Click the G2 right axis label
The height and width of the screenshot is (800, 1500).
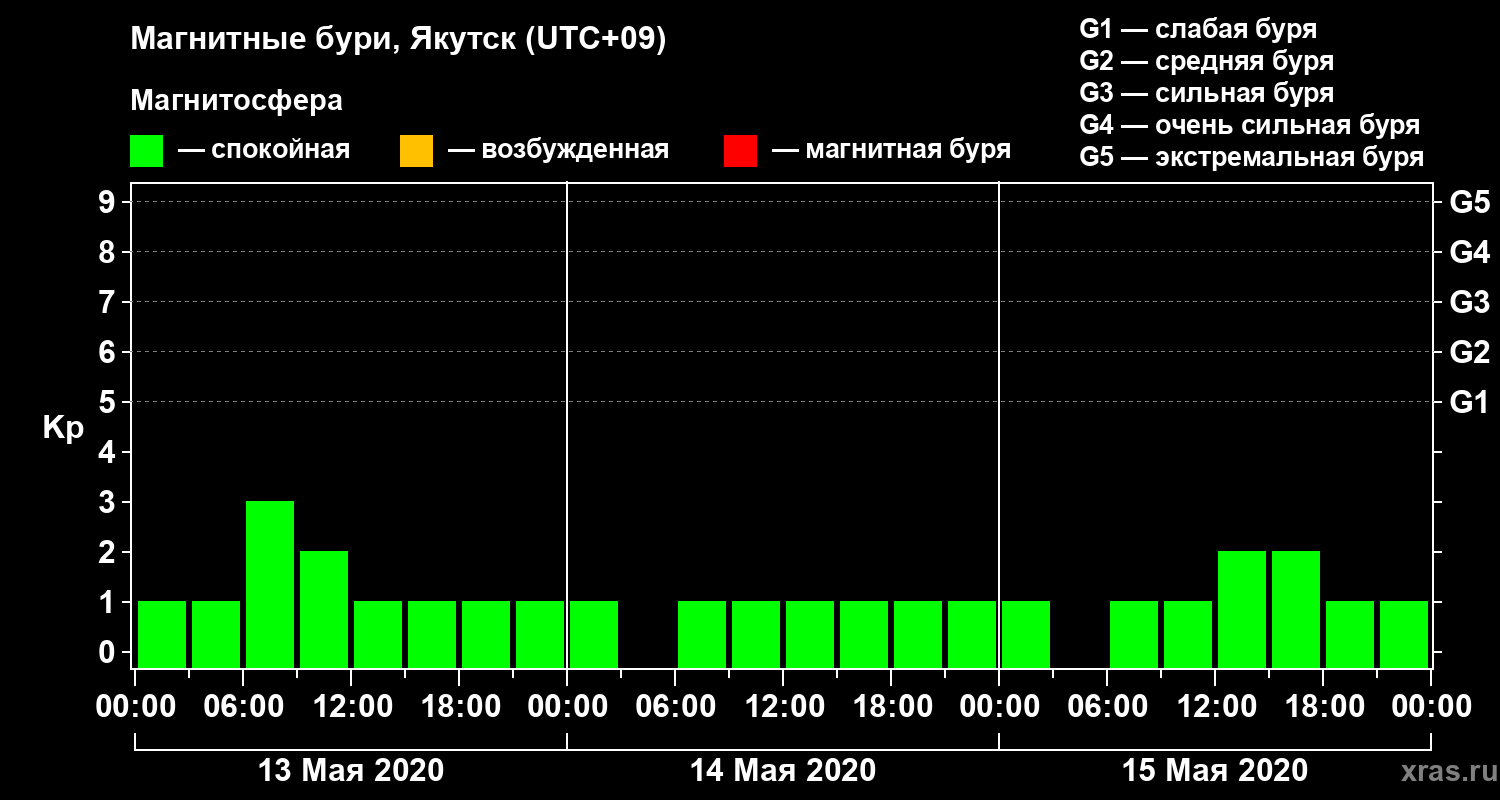(1470, 352)
